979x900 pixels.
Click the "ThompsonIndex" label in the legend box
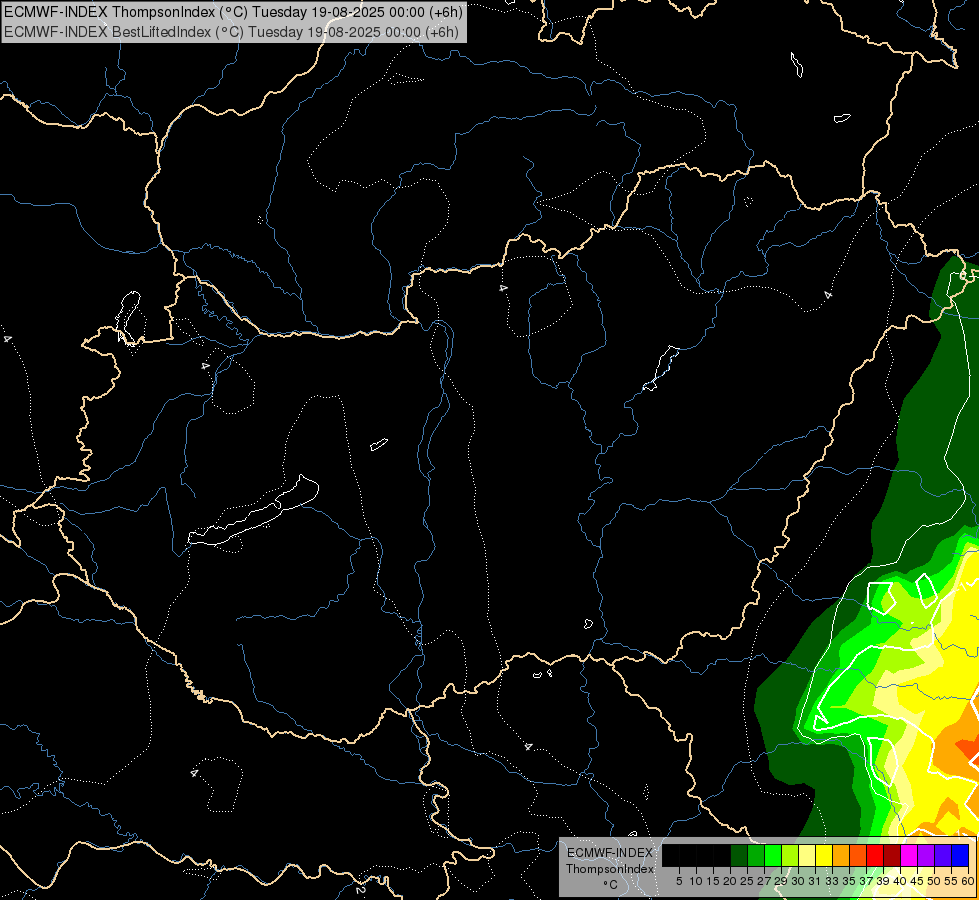click(610, 869)
